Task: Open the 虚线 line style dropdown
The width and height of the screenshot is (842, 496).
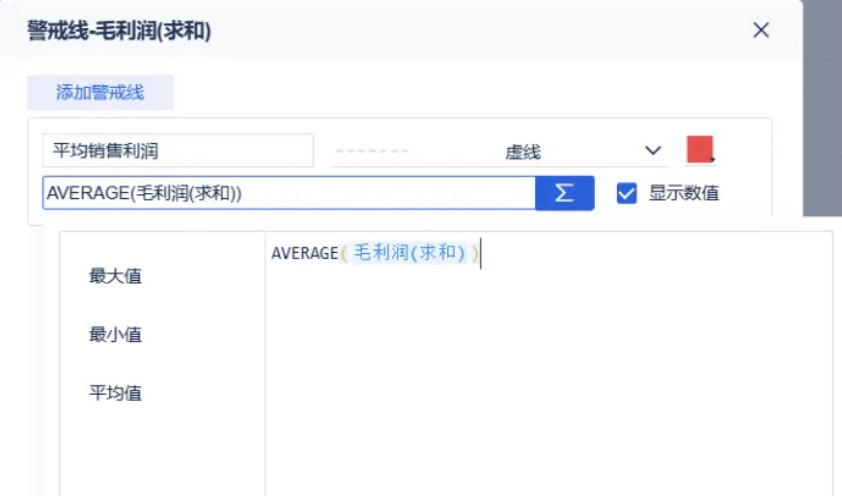Action: 499,151
